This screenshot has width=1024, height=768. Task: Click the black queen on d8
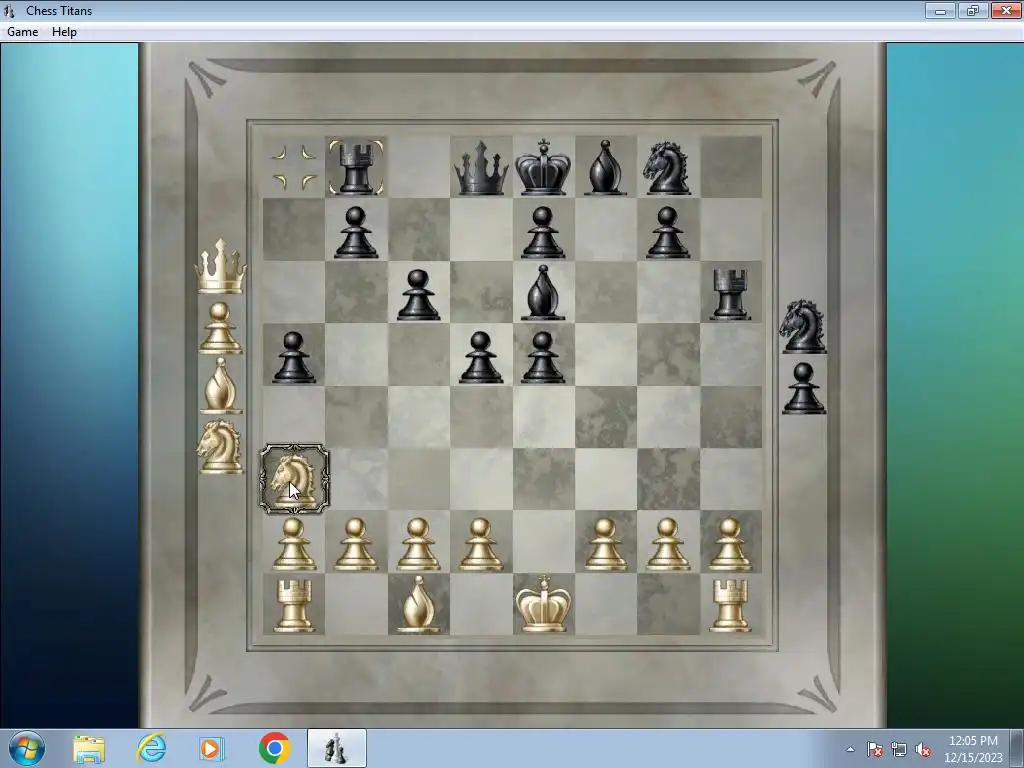pyautogui.click(x=481, y=168)
